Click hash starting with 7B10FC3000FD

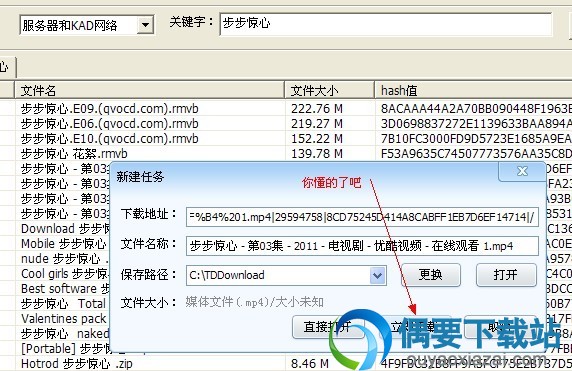pyautogui.click(x=476, y=139)
